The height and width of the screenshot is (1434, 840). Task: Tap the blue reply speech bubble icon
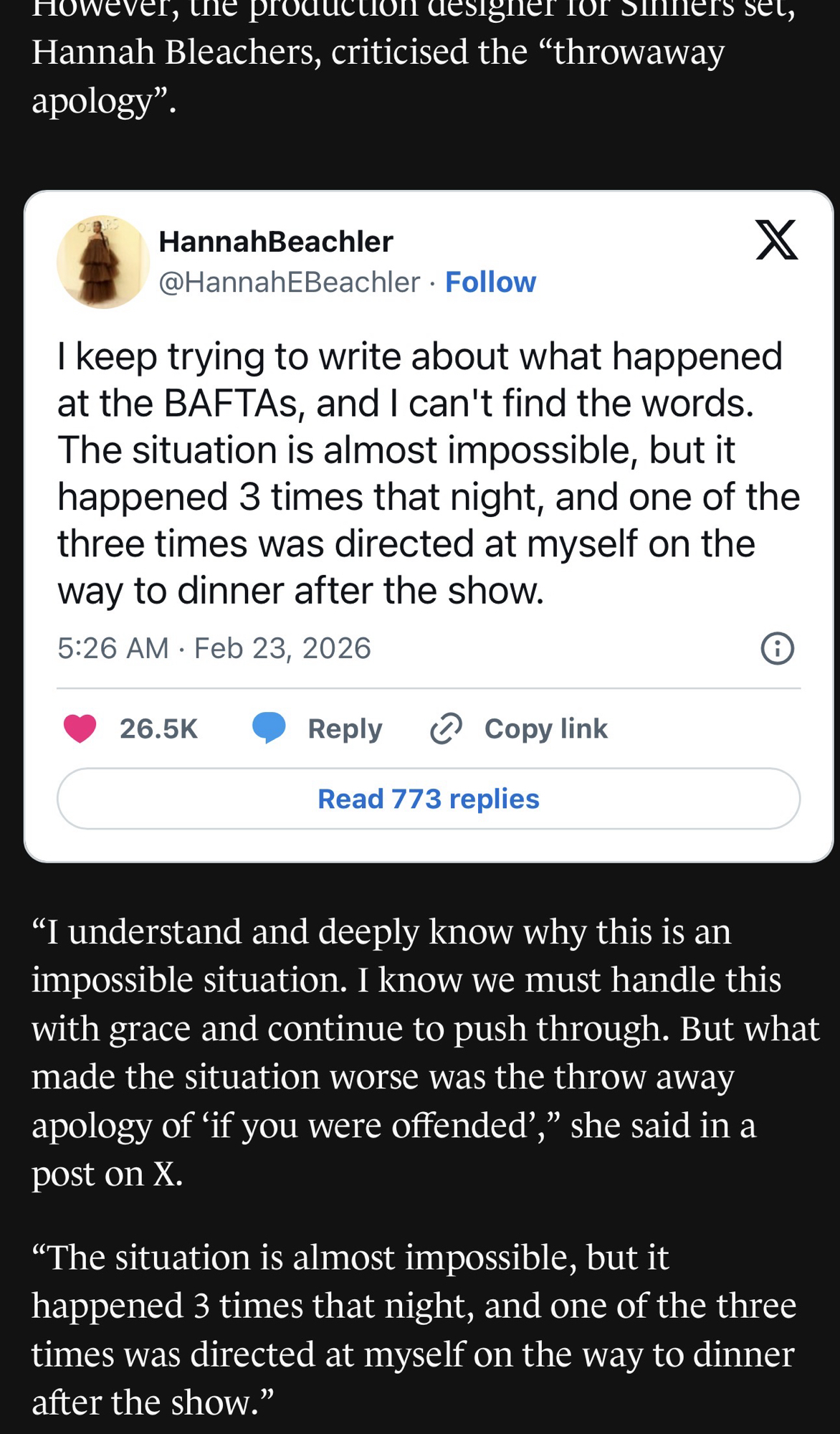(x=269, y=728)
